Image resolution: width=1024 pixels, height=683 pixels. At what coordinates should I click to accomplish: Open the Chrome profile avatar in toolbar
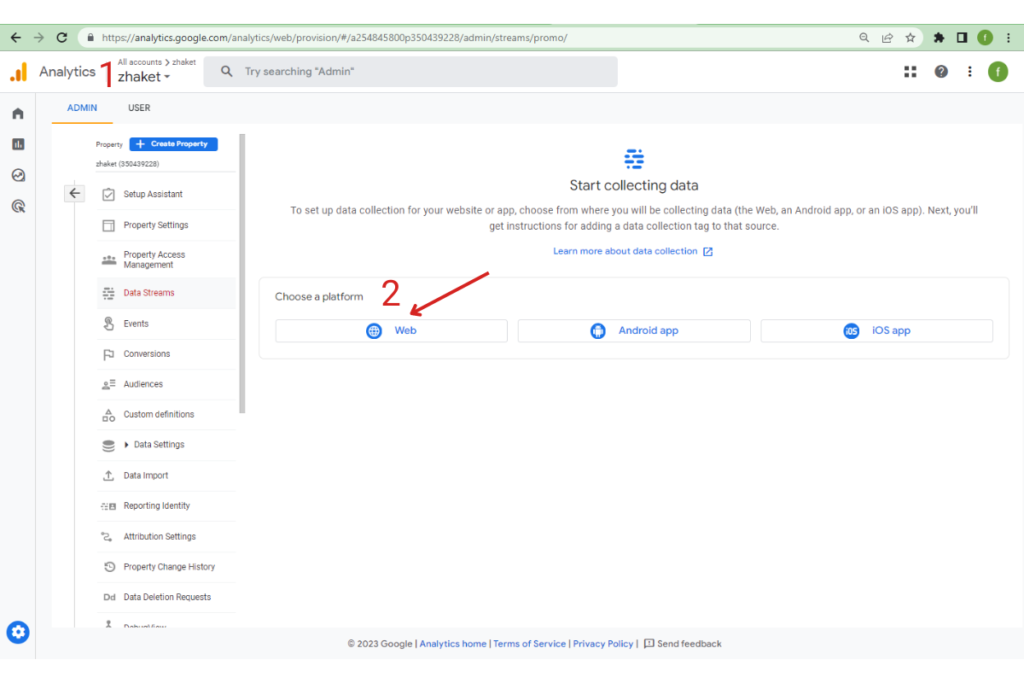pyautogui.click(x=985, y=38)
